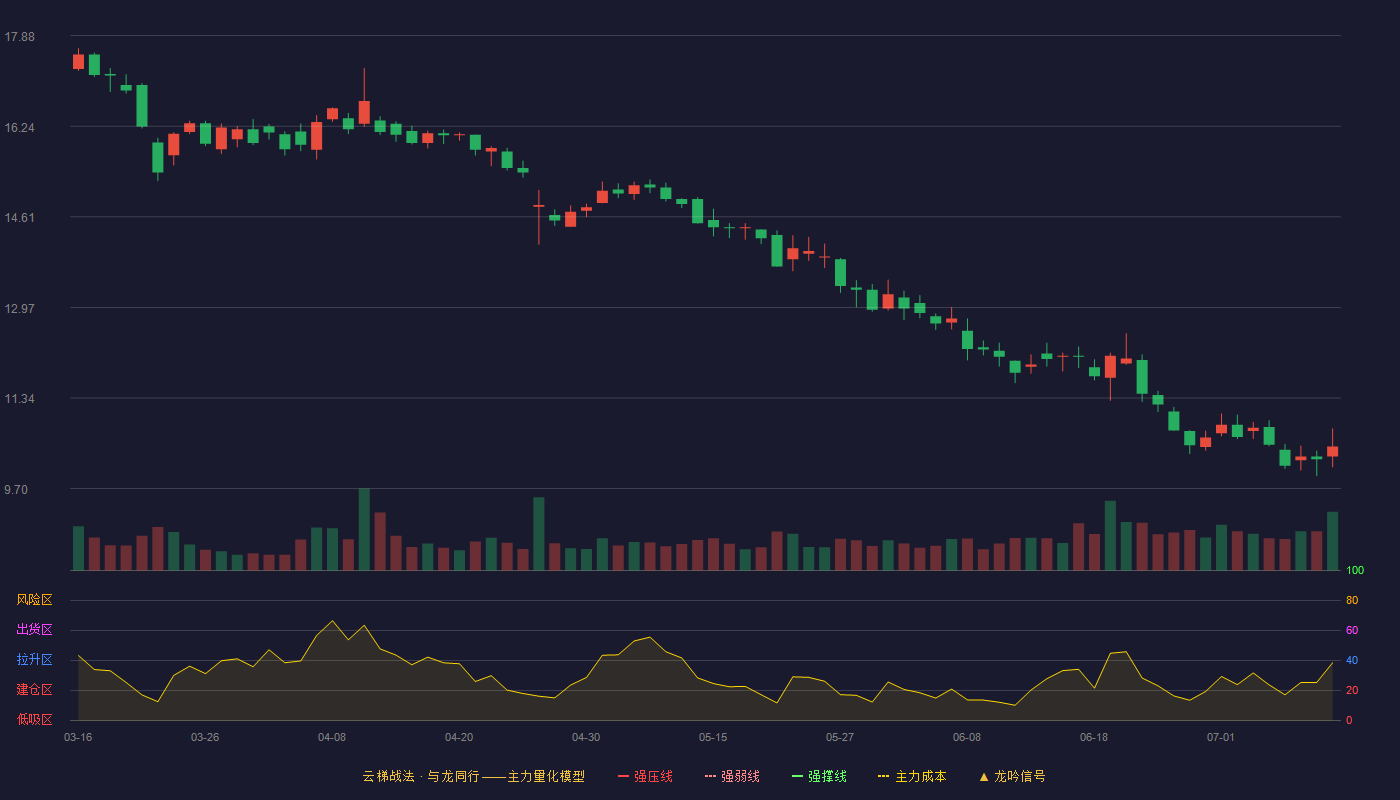The height and width of the screenshot is (800, 1400).
Task: Click the 11.34 price axis label
Action: point(19,399)
